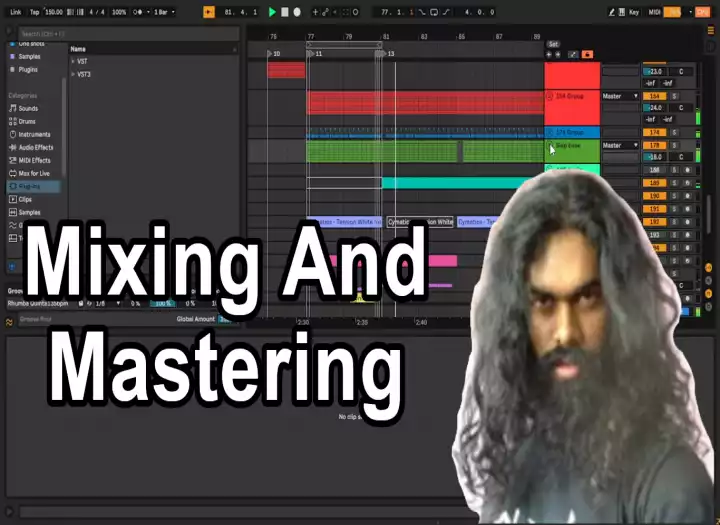This screenshot has width=720, height=525.
Task: Solo the 174 Group track
Action: point(674,132)
